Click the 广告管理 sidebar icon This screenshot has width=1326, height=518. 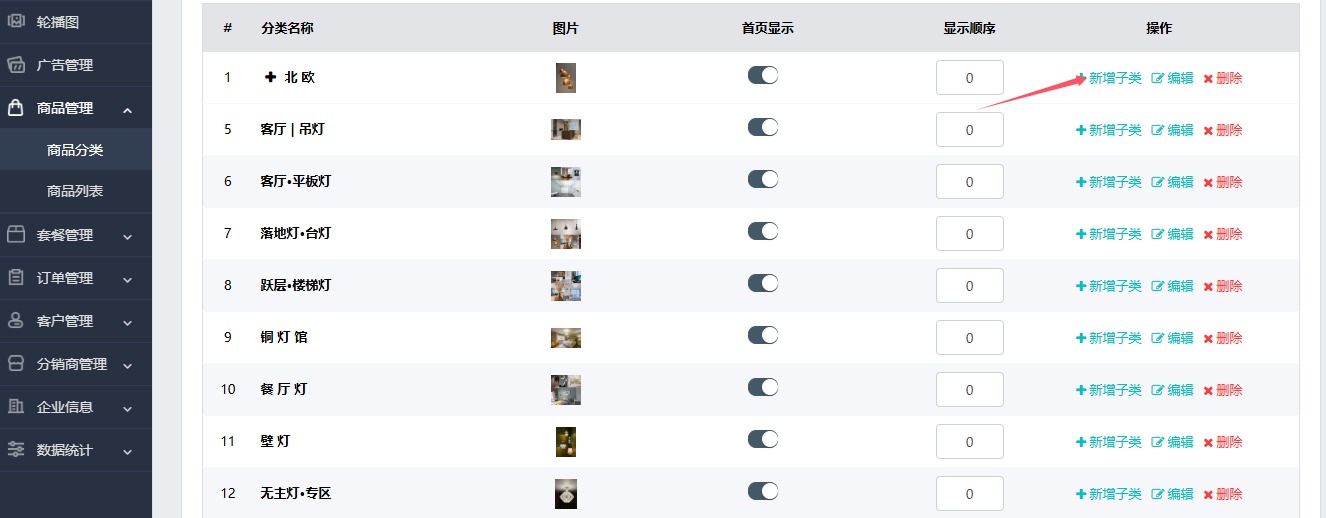point(16,65)
